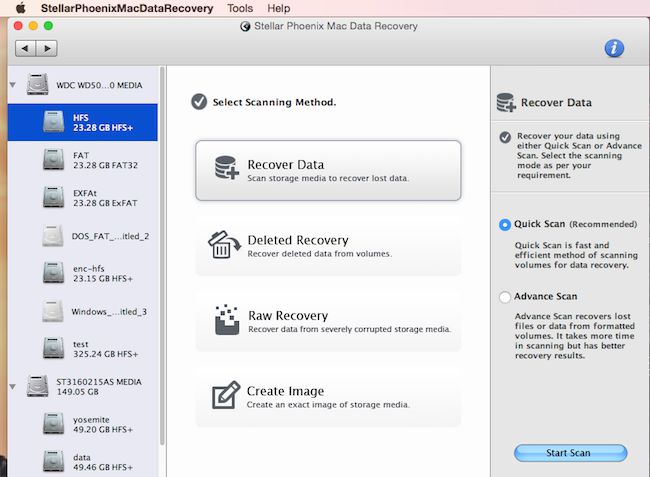The width and height of the screenshot is (650, 477).
Task: Collapse the WDC WD50...0 MEDIA drive tree
Action: [13, 85]
